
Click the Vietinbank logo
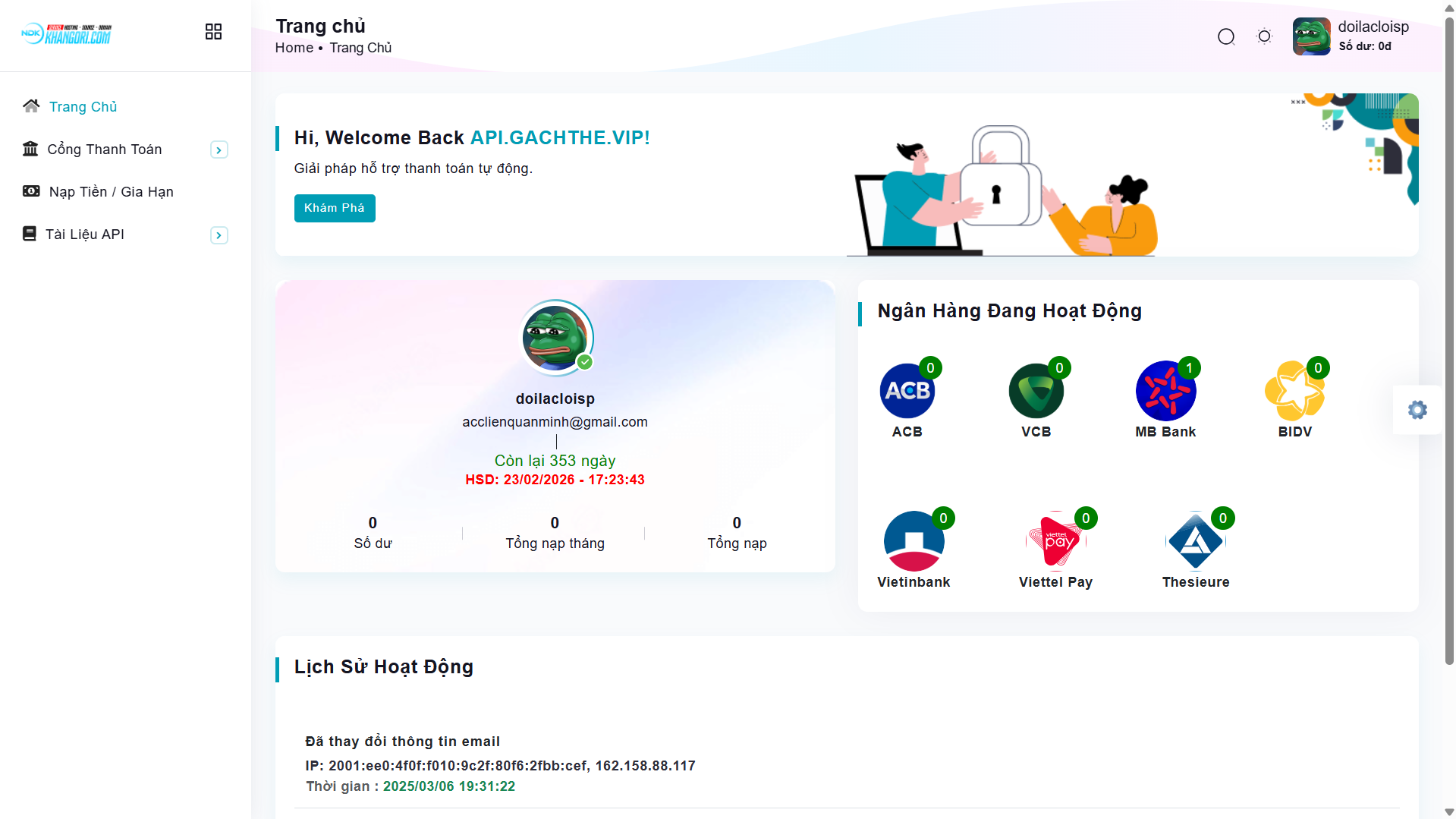[914, 540]
